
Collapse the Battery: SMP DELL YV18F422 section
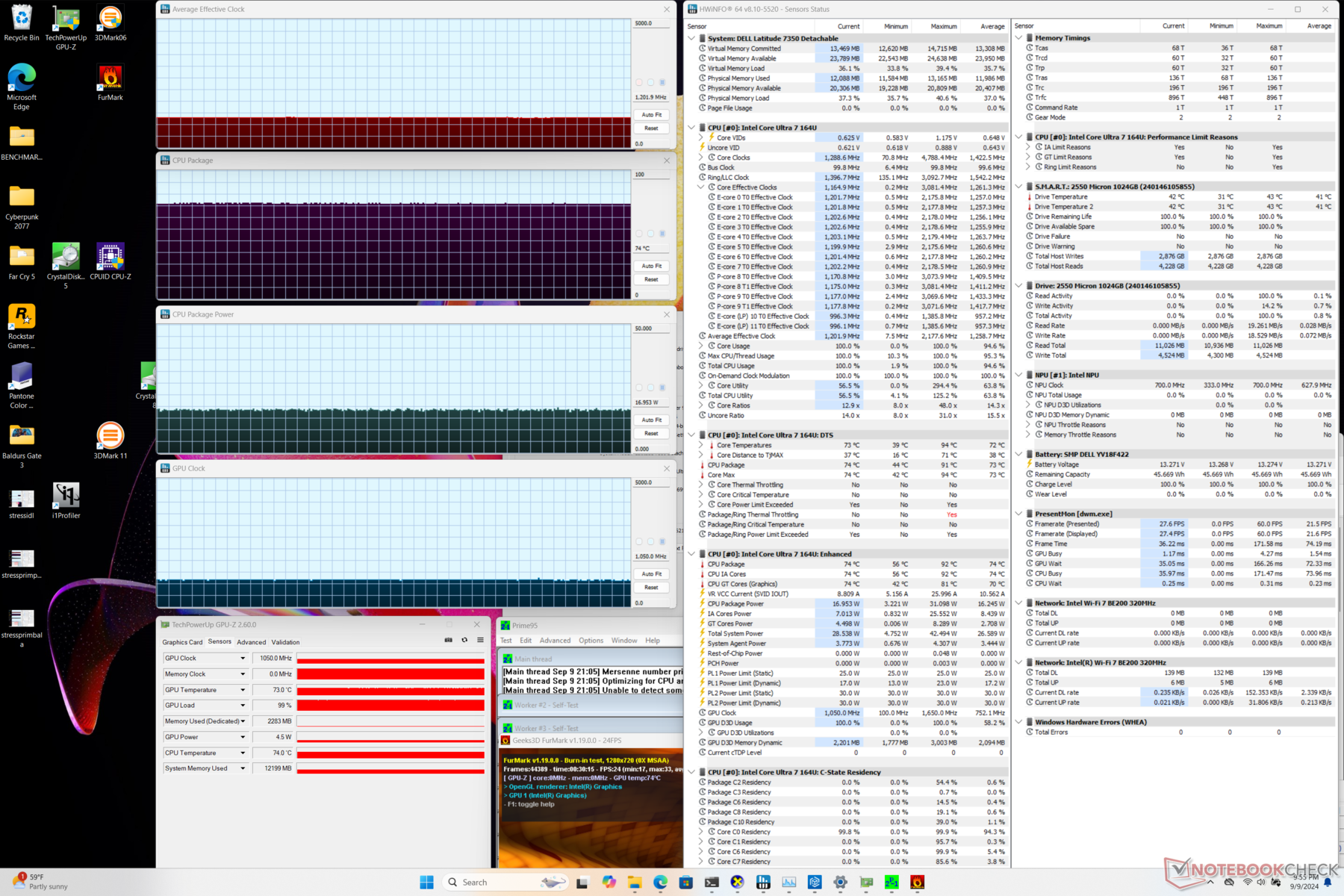point(1018,454)
